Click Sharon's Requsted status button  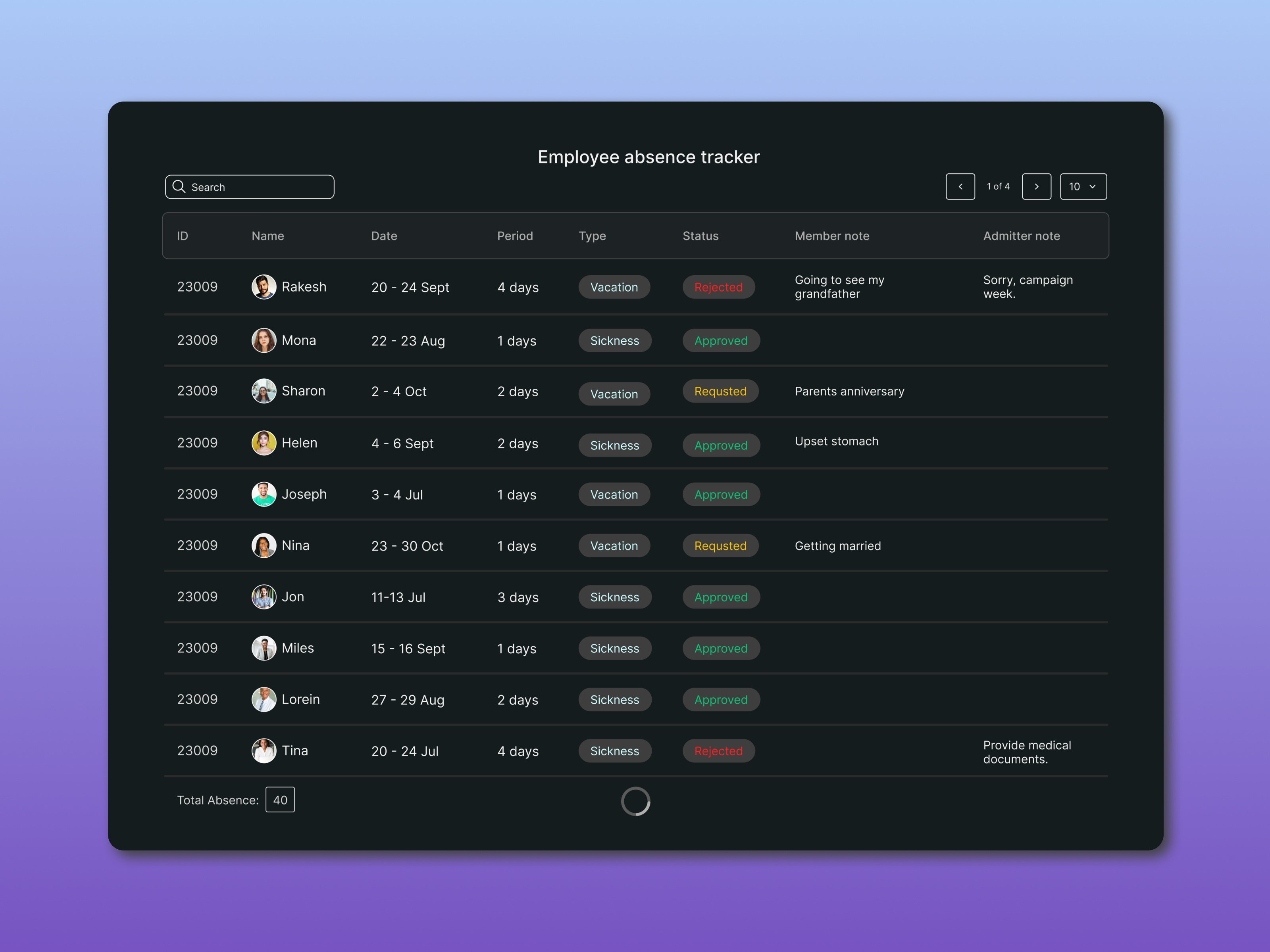(721, 391)
